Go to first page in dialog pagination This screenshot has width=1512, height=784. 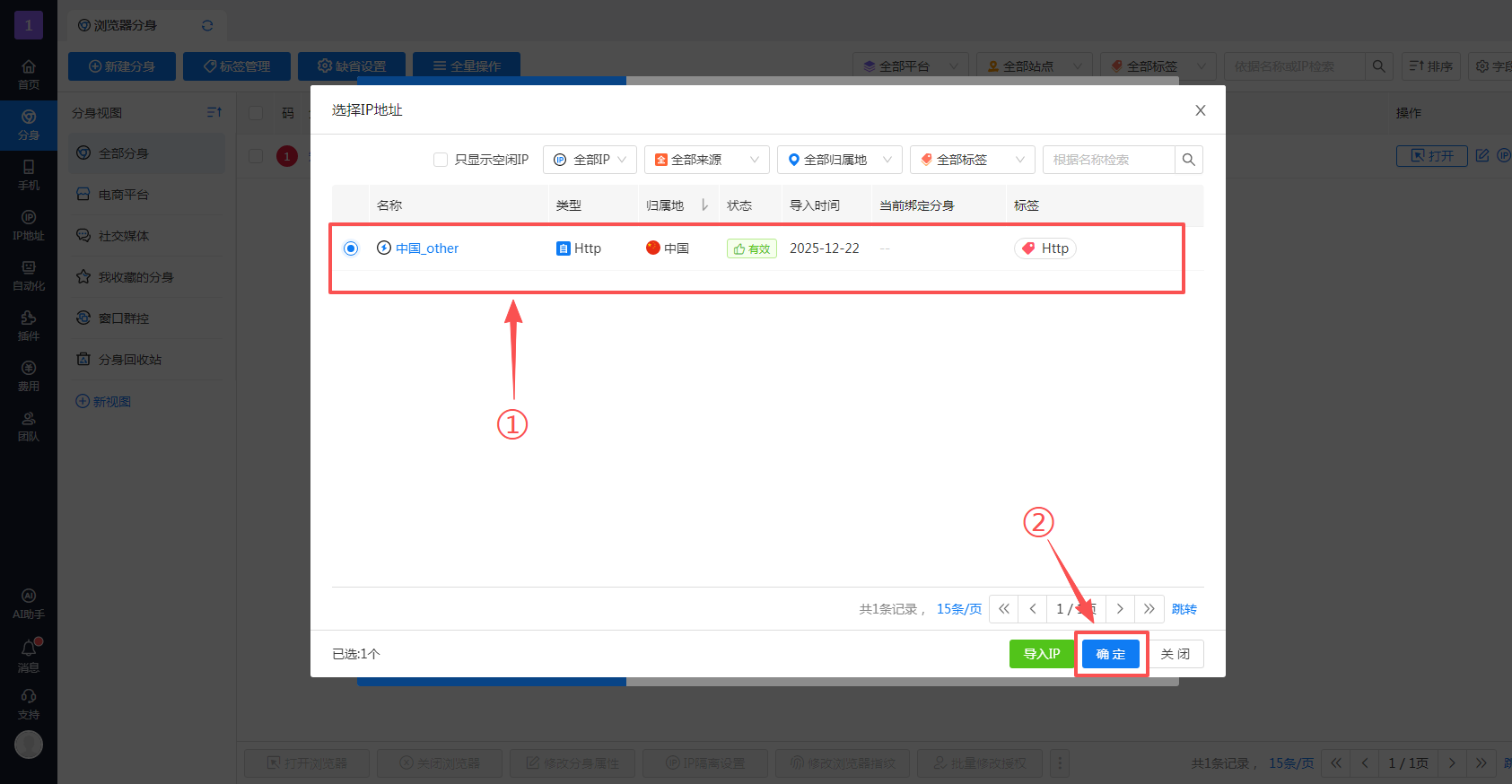[1004, 609]
